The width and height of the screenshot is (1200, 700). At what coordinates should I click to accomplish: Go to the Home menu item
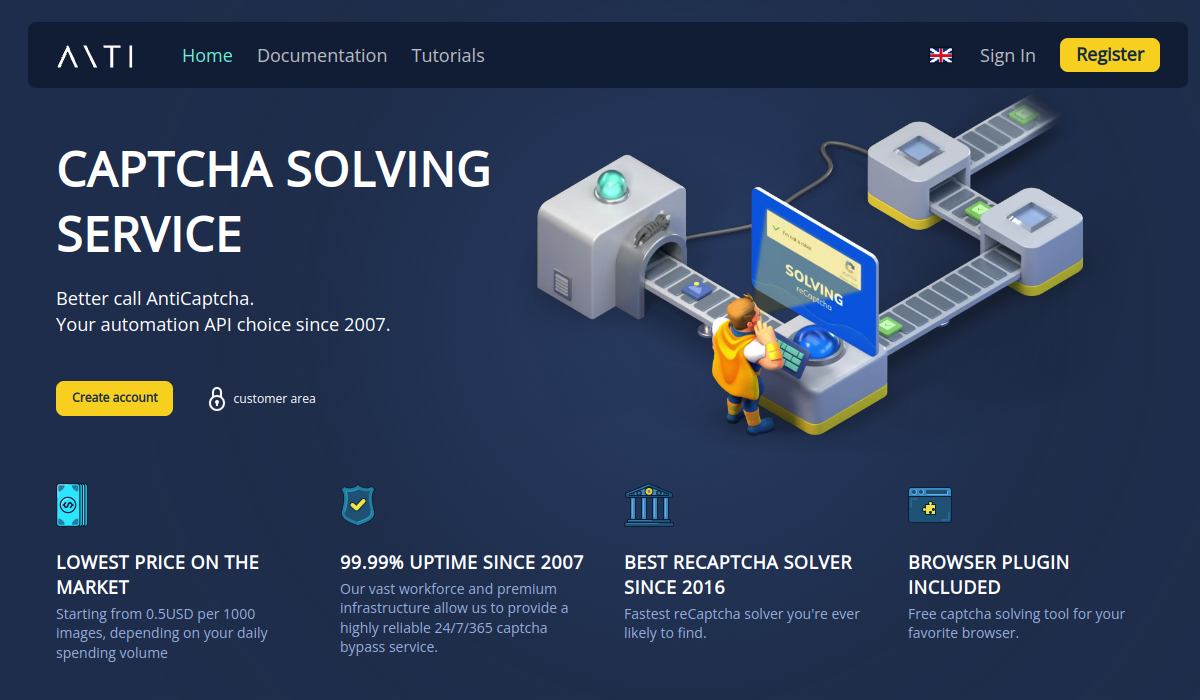(207, 56)
